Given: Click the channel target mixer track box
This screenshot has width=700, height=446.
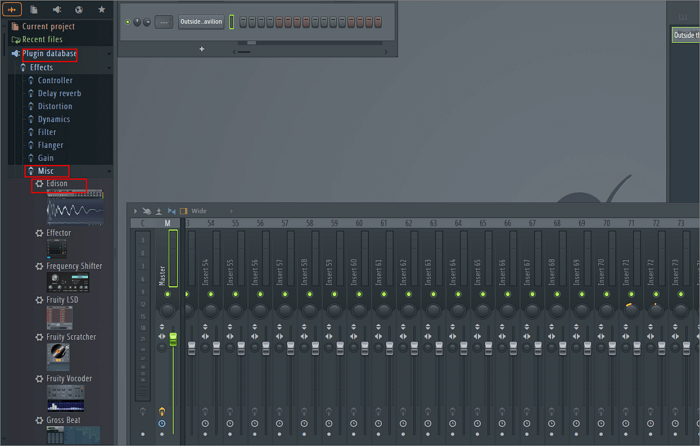Looking at the screenshot, I should click(164, 22).
